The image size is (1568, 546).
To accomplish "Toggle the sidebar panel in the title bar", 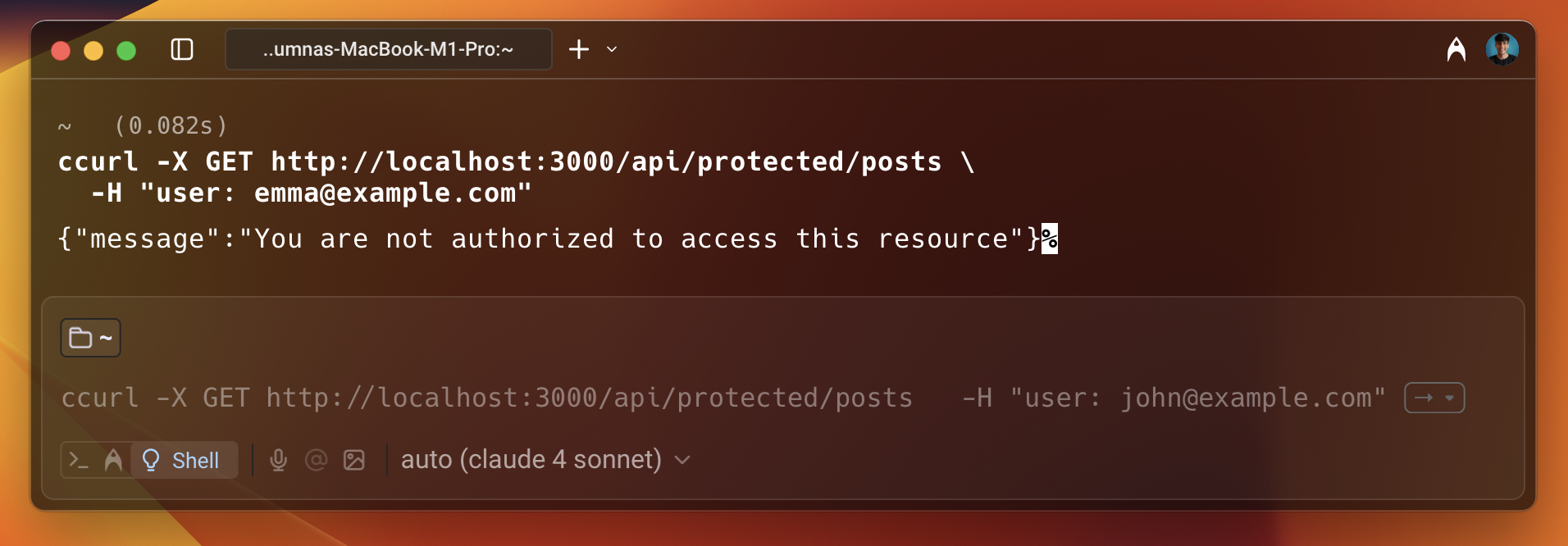I will pos(182,49).
